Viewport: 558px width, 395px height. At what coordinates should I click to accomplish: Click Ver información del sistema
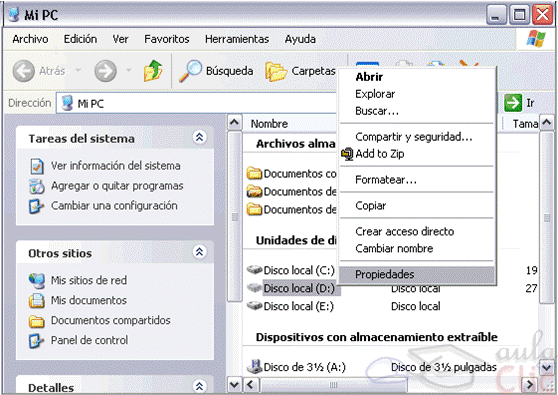click(116, 166)
